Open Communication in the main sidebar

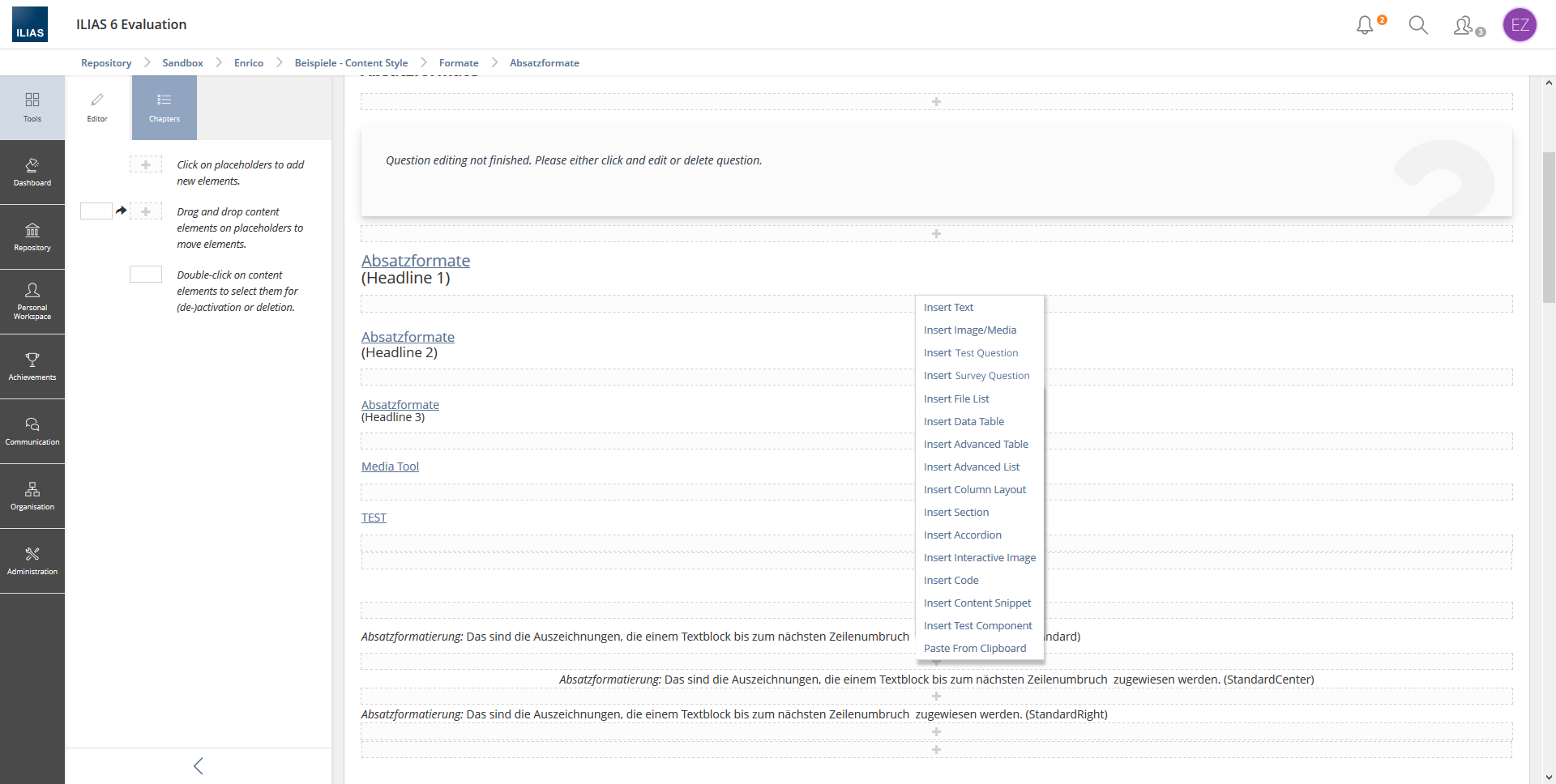click(x=32, y=432)
